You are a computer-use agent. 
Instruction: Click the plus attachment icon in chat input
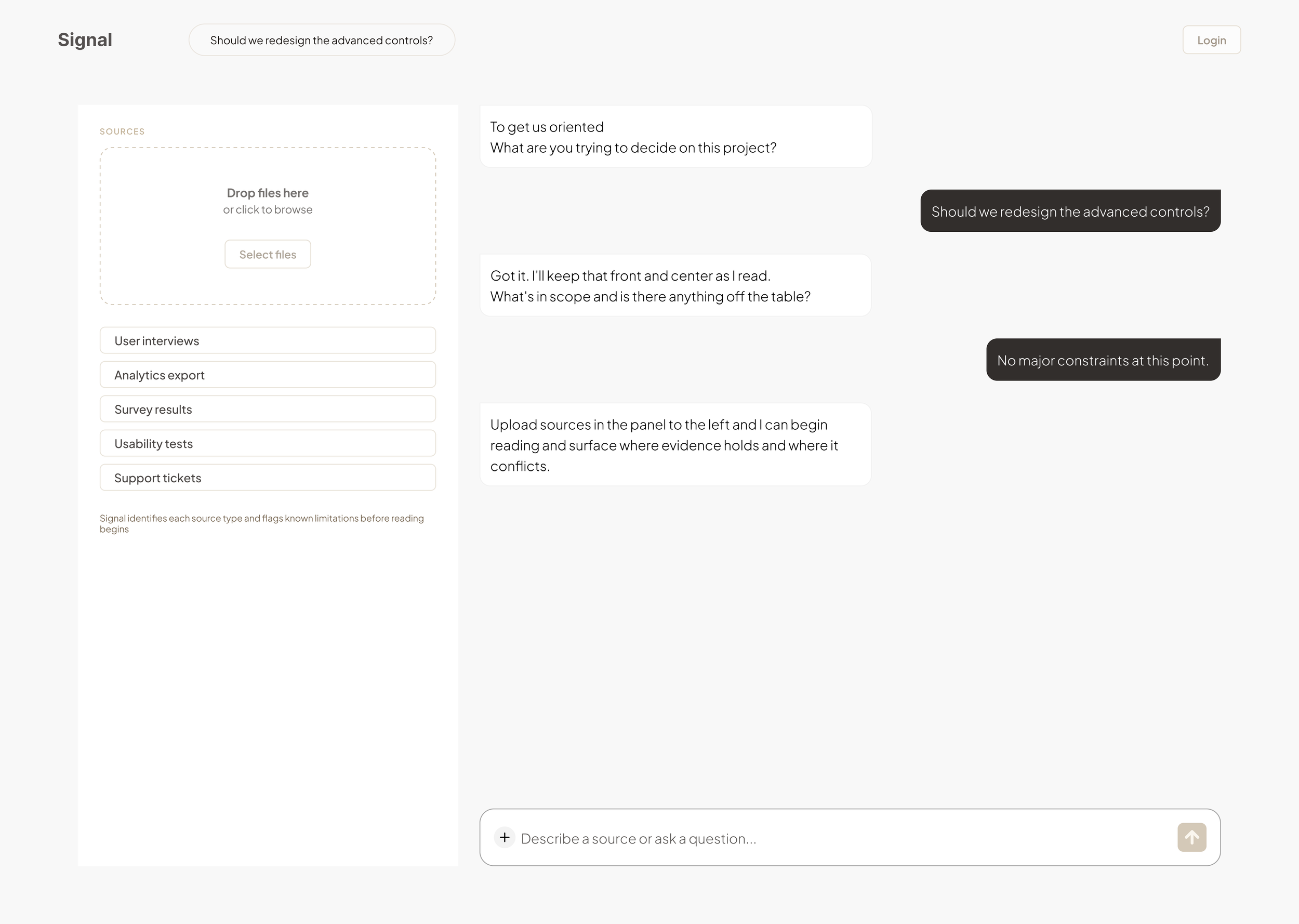click(505, 838)
